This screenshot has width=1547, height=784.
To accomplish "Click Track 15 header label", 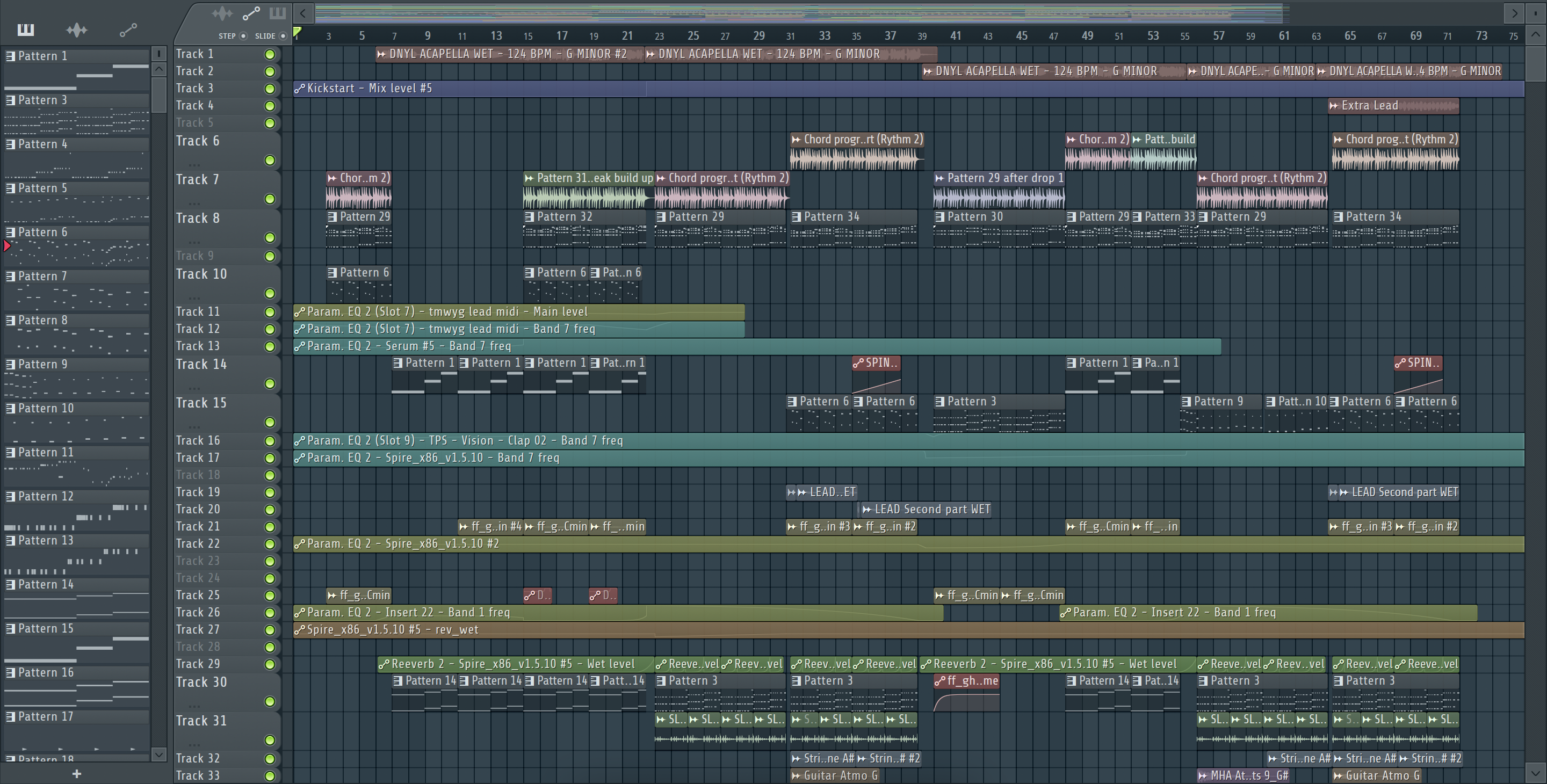I will tap(202, 403).
